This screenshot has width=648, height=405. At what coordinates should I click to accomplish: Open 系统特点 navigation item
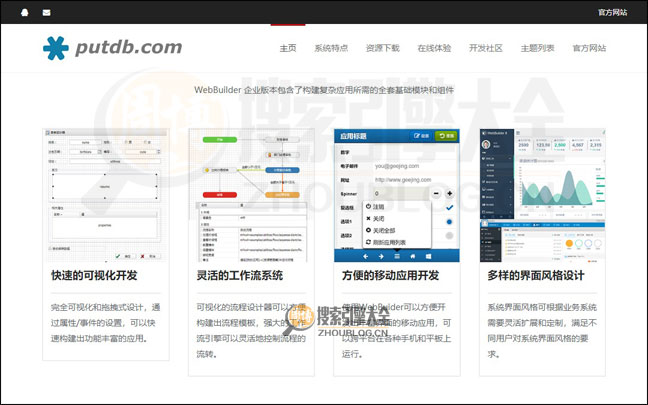pos(331,48)
